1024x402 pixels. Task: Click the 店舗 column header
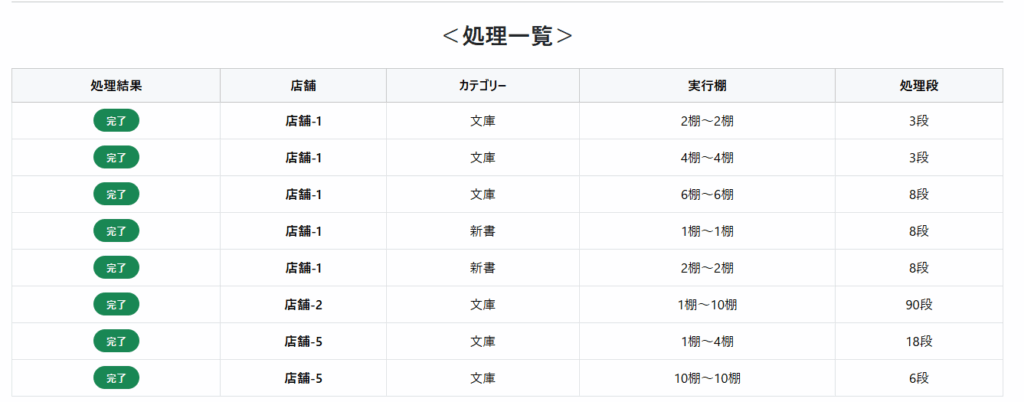click(303, 86)
